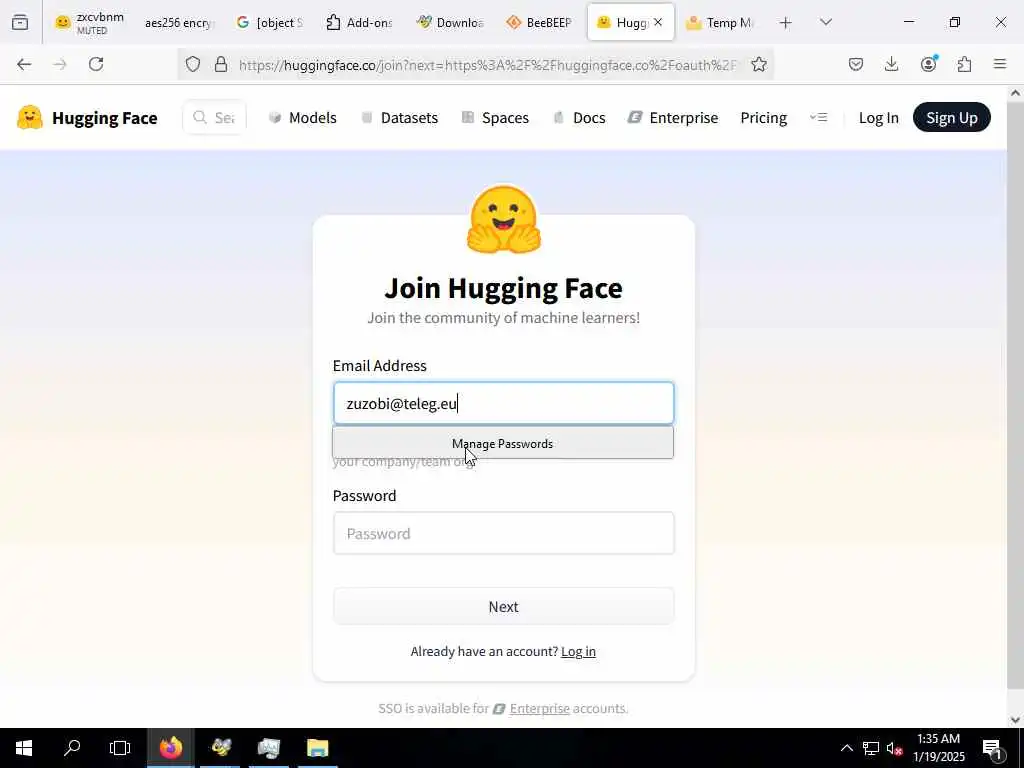Open the taskbar clock and date
The image size is (1024, 768).
[938, 748]
